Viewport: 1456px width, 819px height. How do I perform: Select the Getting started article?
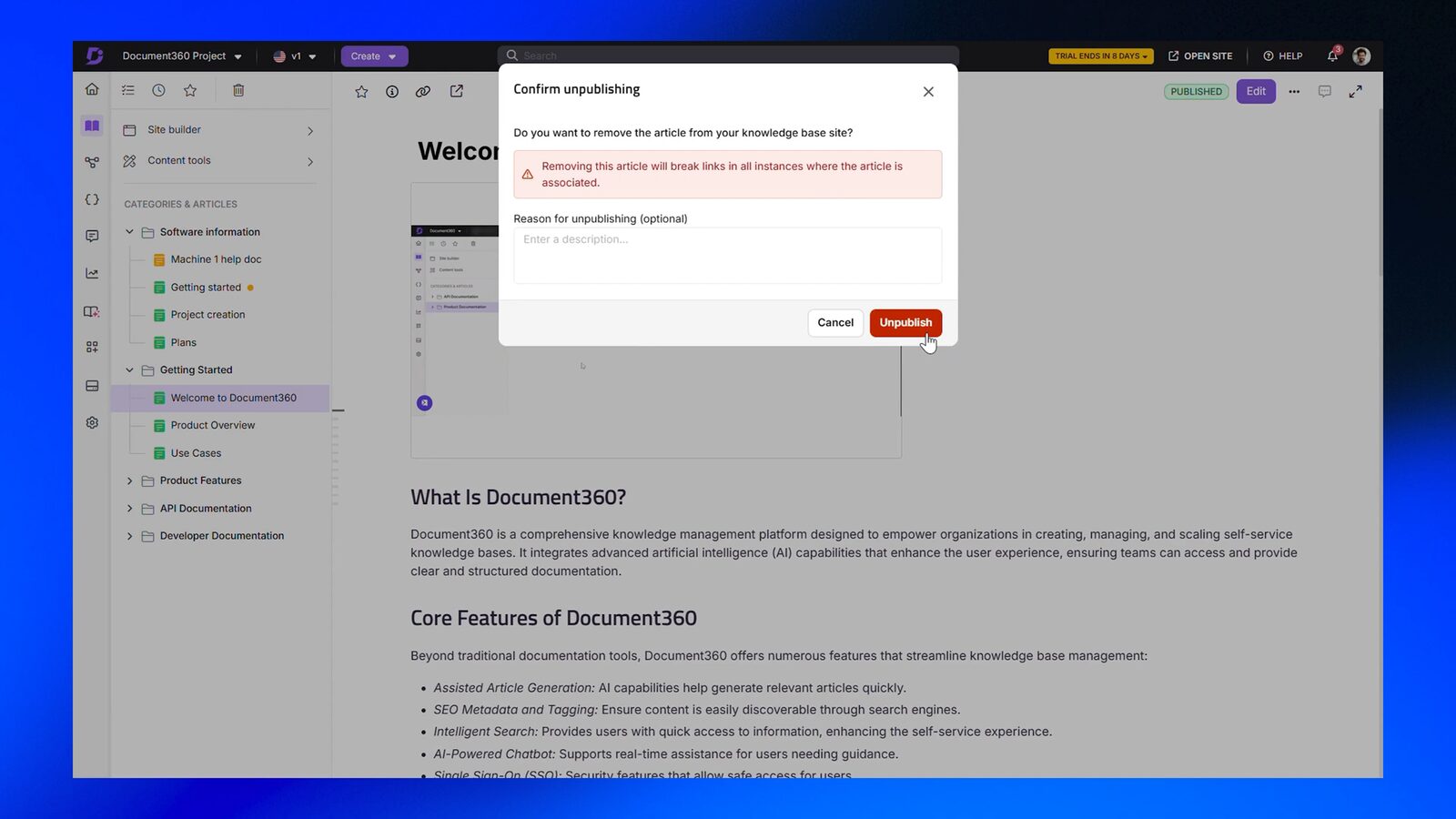(x=206, y=288)
